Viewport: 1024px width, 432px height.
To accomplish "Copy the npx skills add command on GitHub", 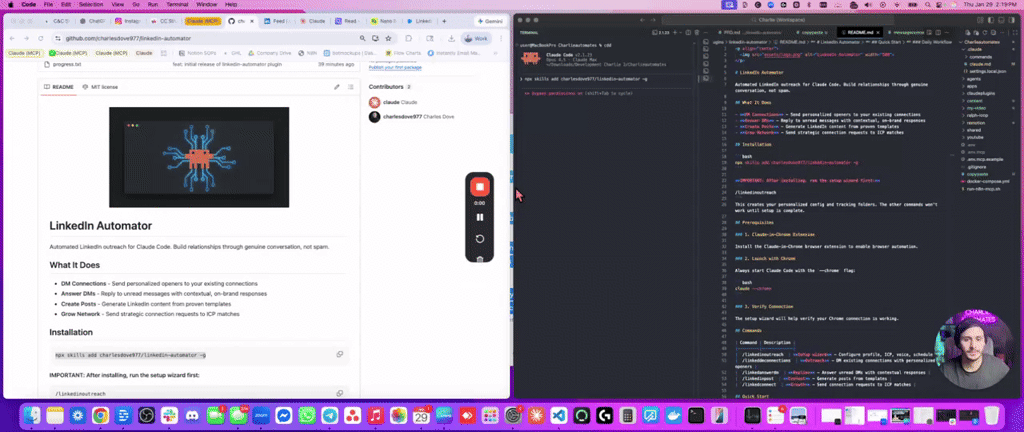I will click(x=340, y=354).
